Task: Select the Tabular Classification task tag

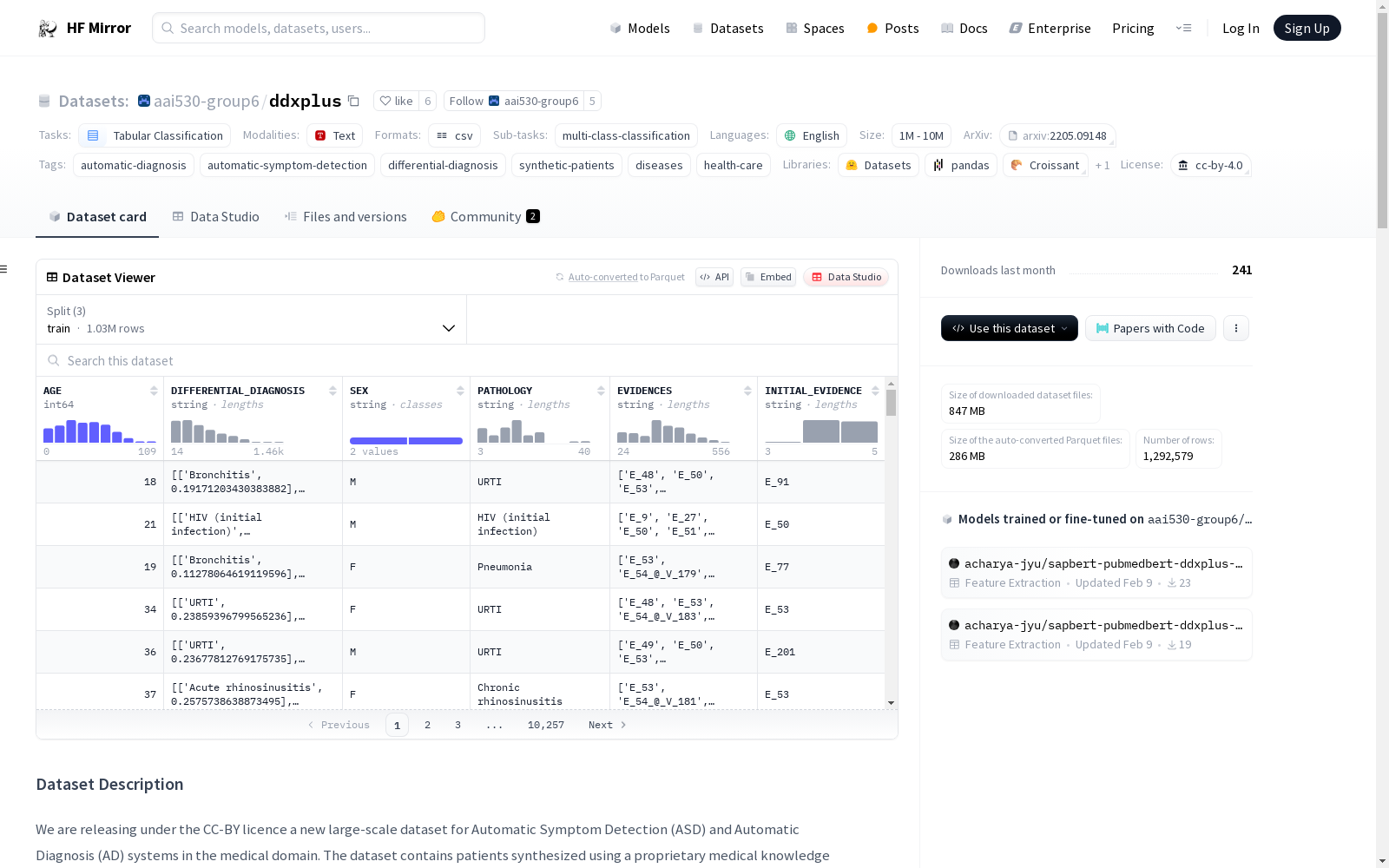Action: (155, 135)
